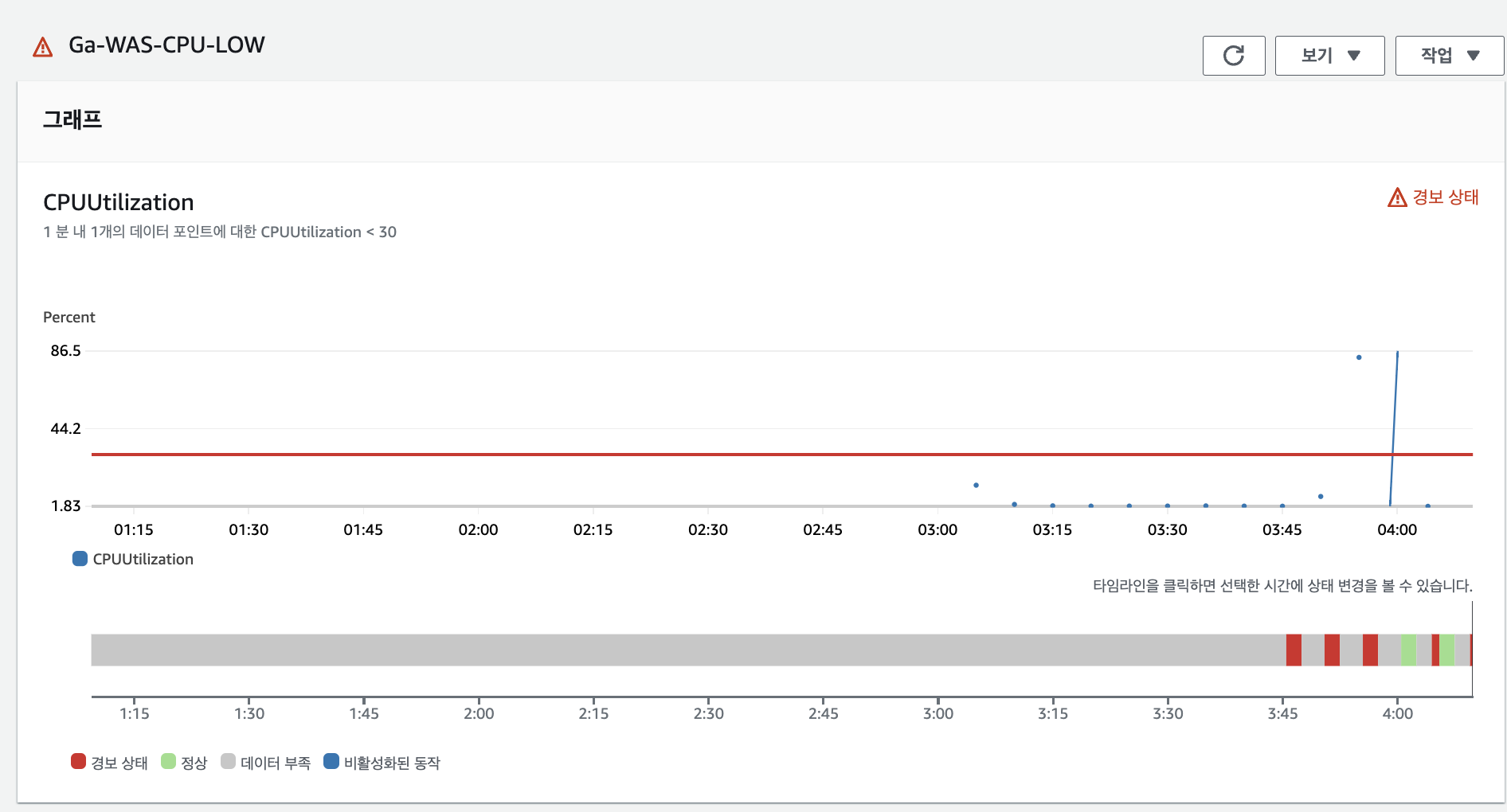Click the refresh graph button
Screen dimensions: 1507x812
pos(1234,56)
